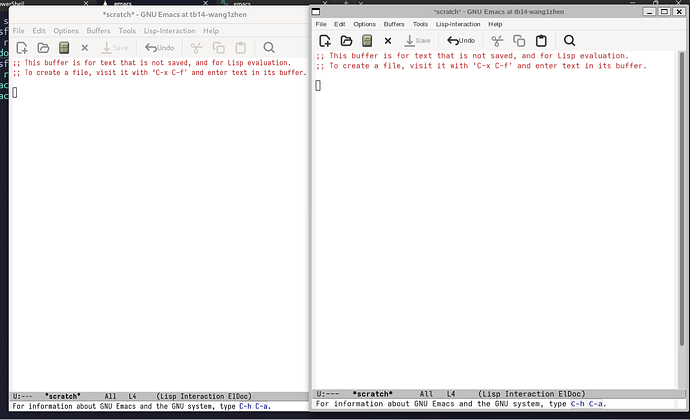Click Cut scissors icon in right Emacs window

[x=497, y=41]
